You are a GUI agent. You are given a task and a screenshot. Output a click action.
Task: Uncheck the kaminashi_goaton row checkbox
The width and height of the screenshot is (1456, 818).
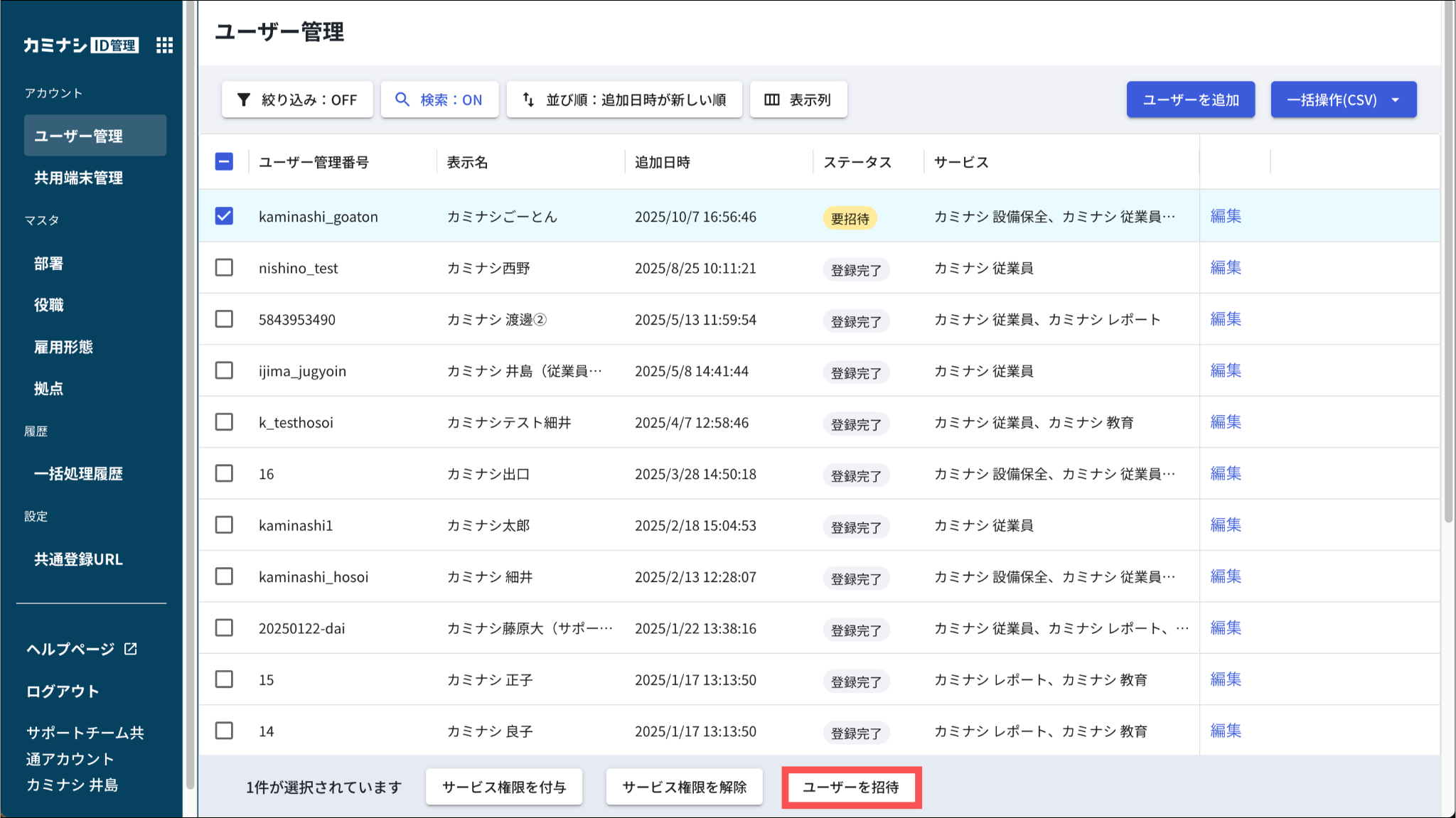pos(224,216)
